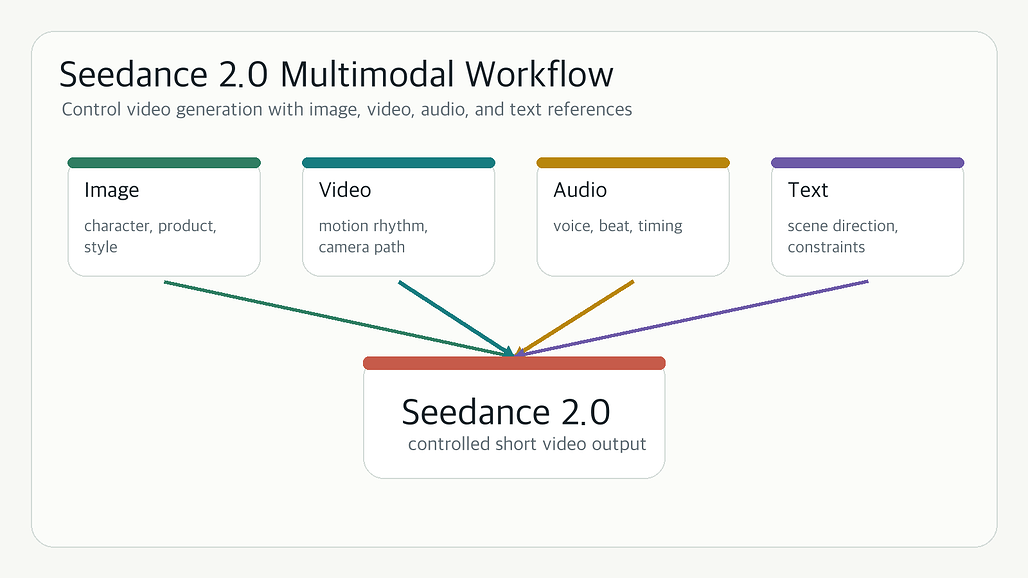Click 'scene direction, constraints' description
Viewport: 1028px width, 578px height.
[x=842, y=236]
